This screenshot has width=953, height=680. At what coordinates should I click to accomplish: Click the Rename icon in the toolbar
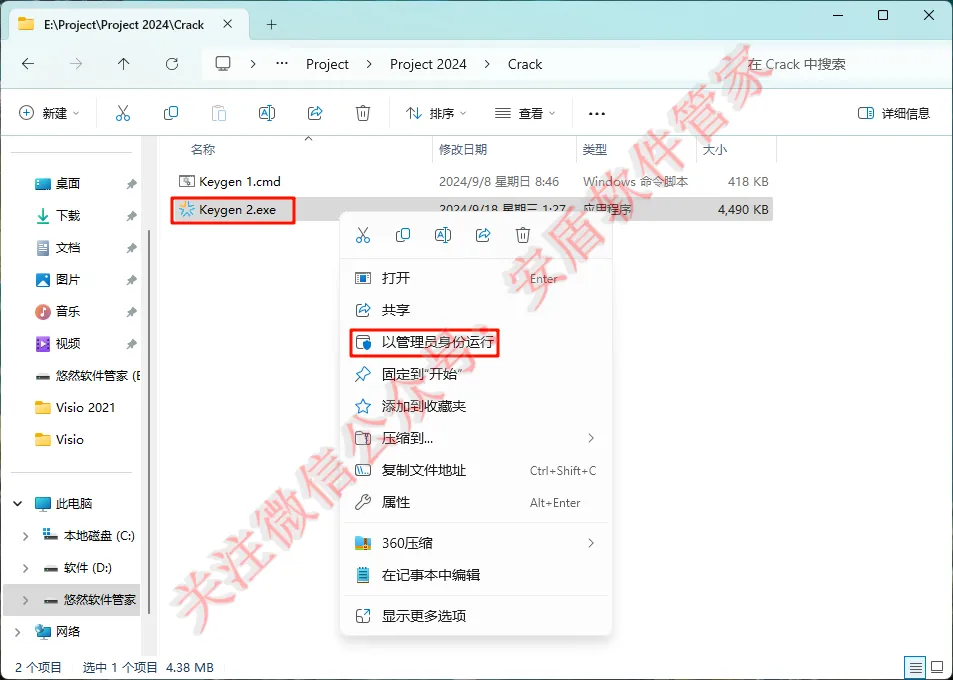click(x=267, y=113)
